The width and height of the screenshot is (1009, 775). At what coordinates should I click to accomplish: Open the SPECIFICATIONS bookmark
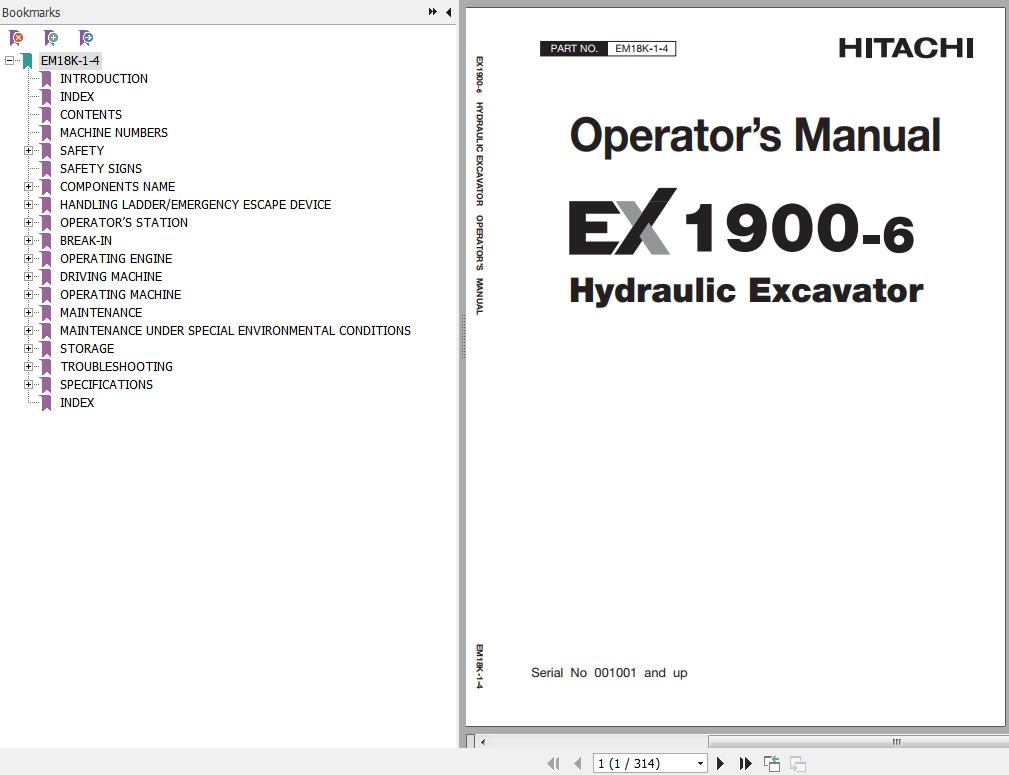pyautogui.click(x=106, y=385)
